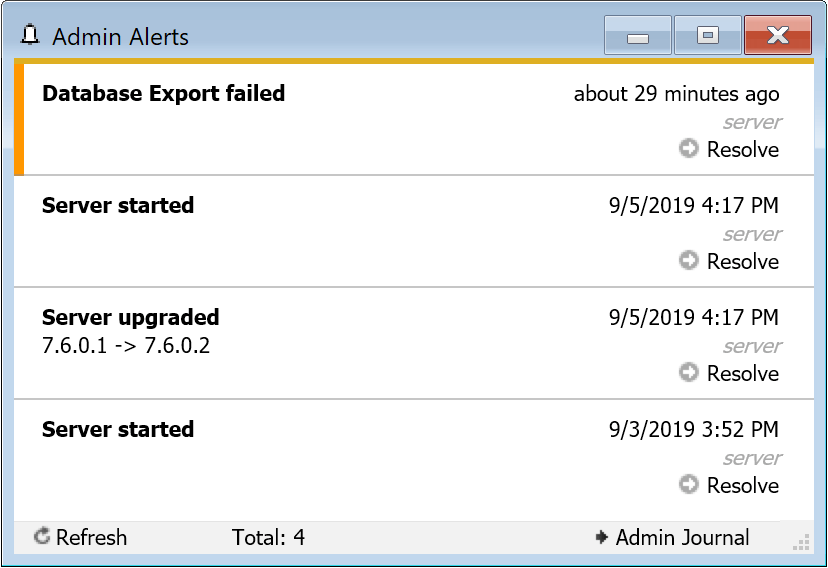The width and height of the screenshot is (828, 568).
Task: Click the Resolve arrow icon for Database Export failed
Action: [x=688, y=149]
